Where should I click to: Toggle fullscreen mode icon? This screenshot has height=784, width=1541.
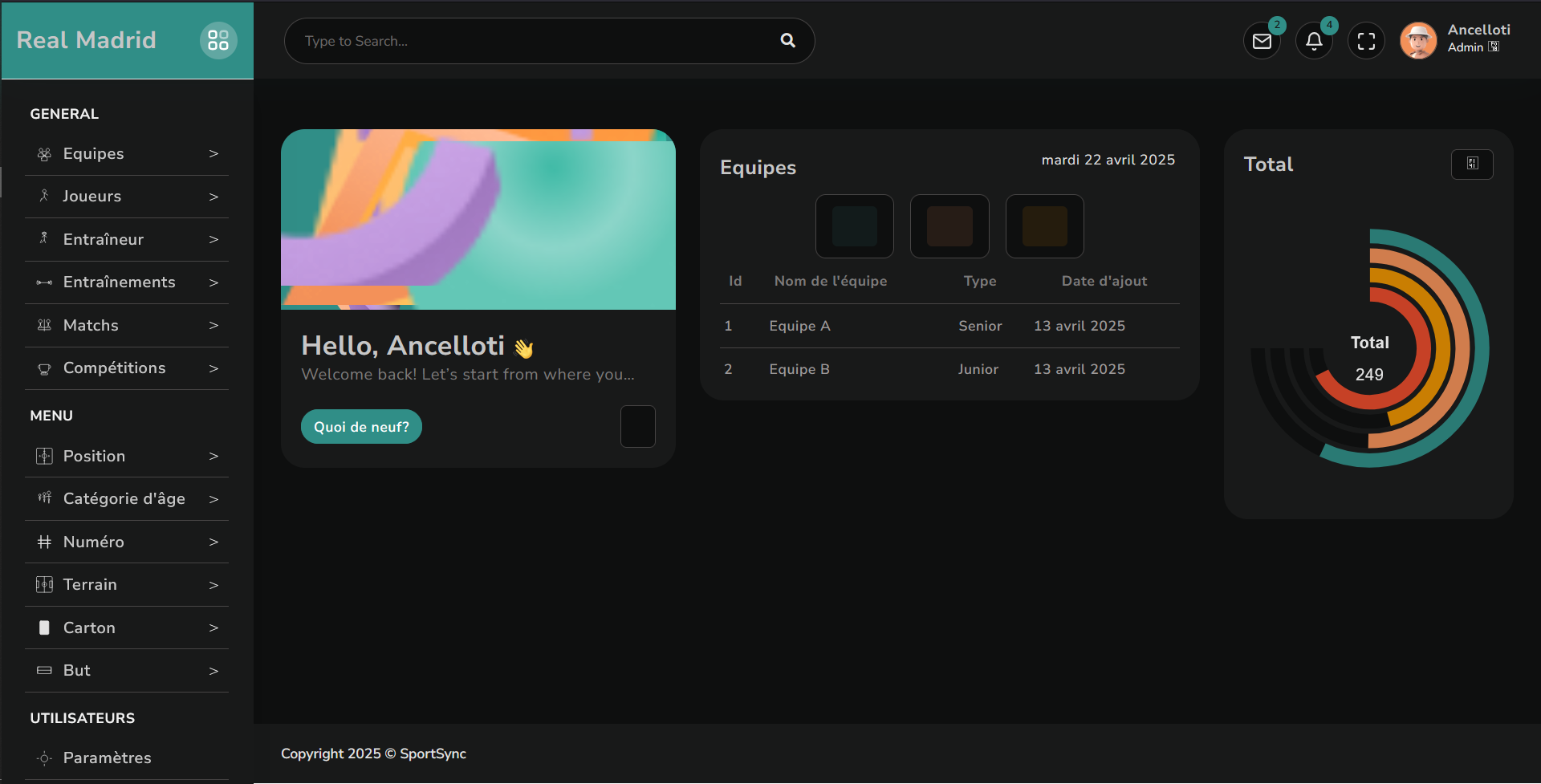click(x=1366, y=41)
